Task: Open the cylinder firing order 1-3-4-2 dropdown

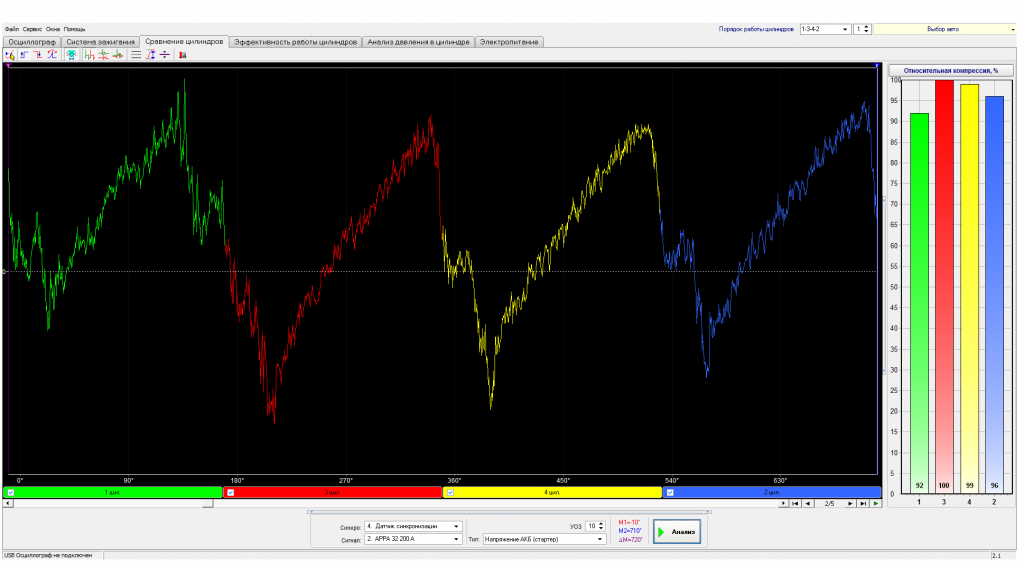Action: point(825,29)
